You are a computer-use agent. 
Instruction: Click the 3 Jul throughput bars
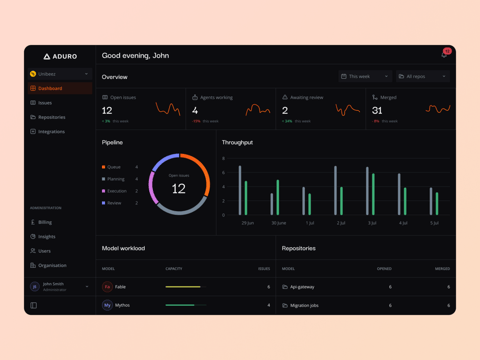point(370,191)
